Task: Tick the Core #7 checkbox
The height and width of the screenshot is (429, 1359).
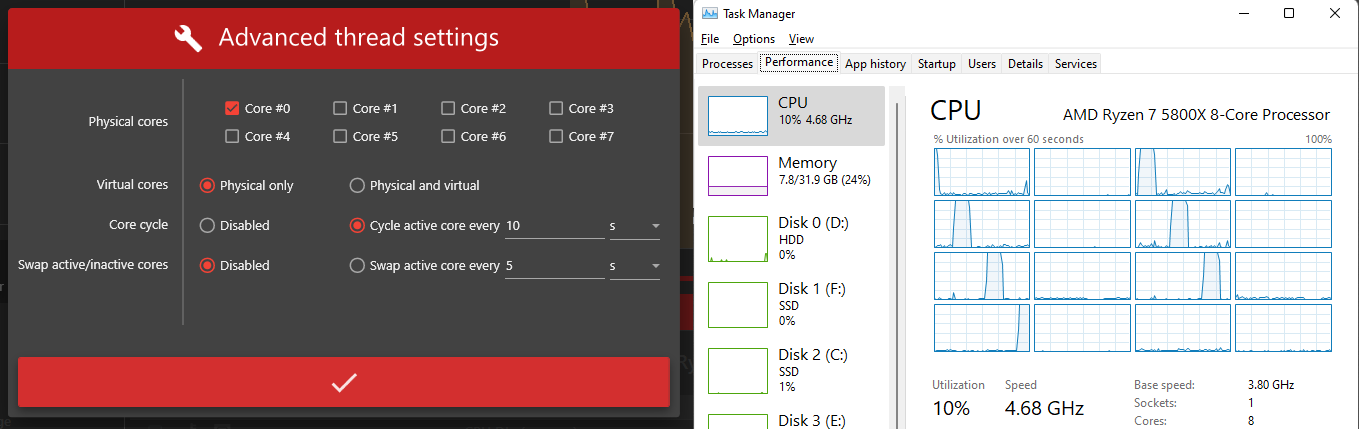Action: (556, 136)
